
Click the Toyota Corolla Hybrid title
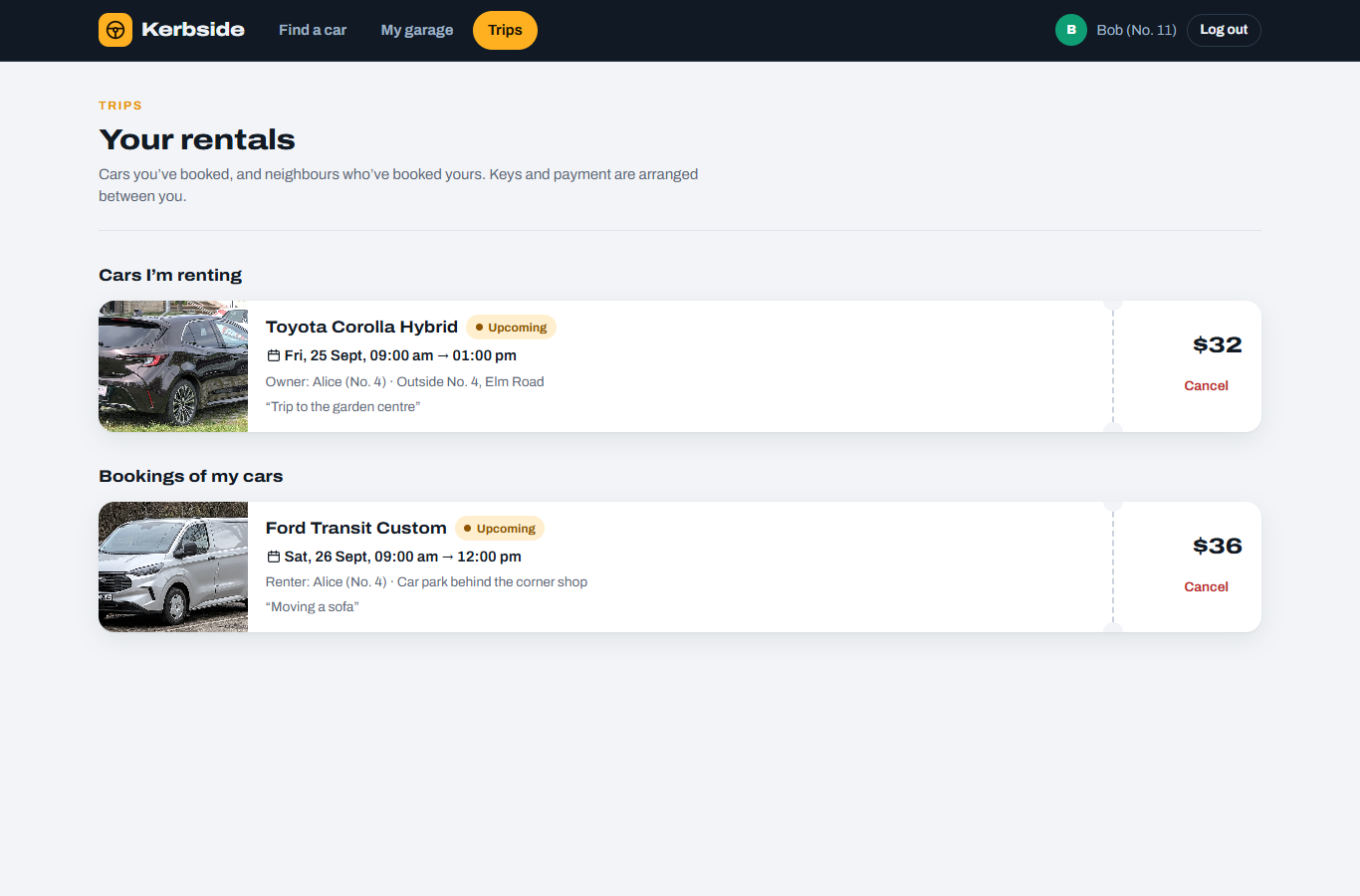coord(361,327)
